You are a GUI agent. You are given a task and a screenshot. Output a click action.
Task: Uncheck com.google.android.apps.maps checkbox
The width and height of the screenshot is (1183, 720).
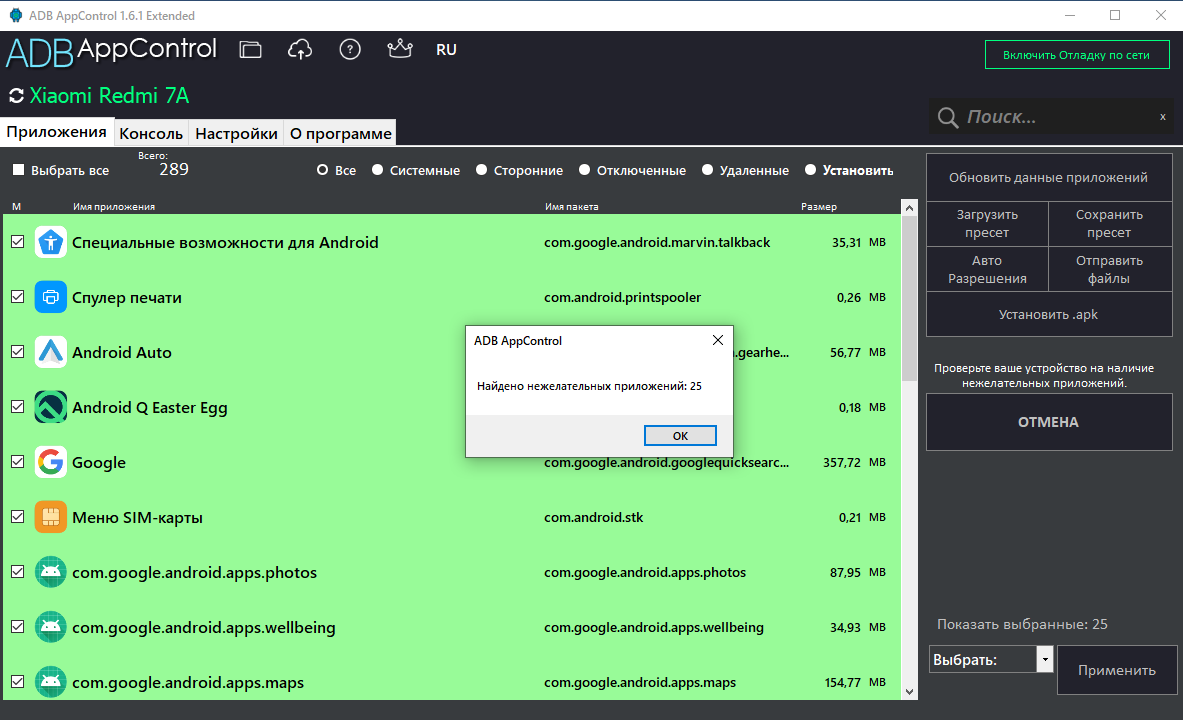point(17,682)
